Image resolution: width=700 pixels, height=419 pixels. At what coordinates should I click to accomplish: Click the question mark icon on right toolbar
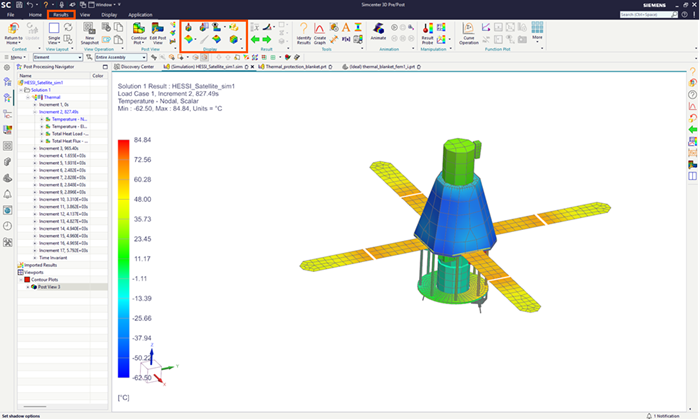[692, 71]
